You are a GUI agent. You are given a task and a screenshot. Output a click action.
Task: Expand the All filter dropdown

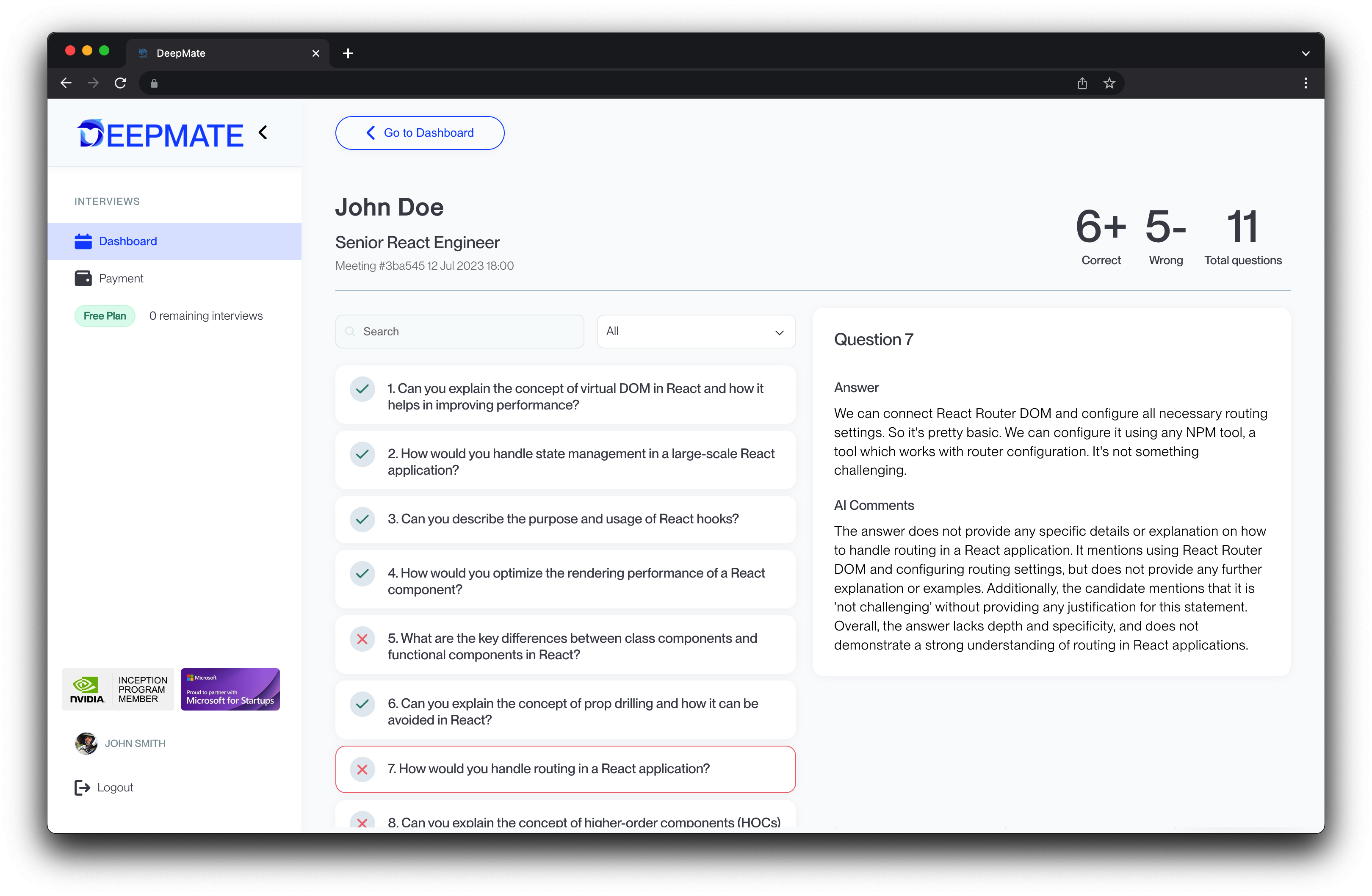pyautogui.click(x=695, y=332)
